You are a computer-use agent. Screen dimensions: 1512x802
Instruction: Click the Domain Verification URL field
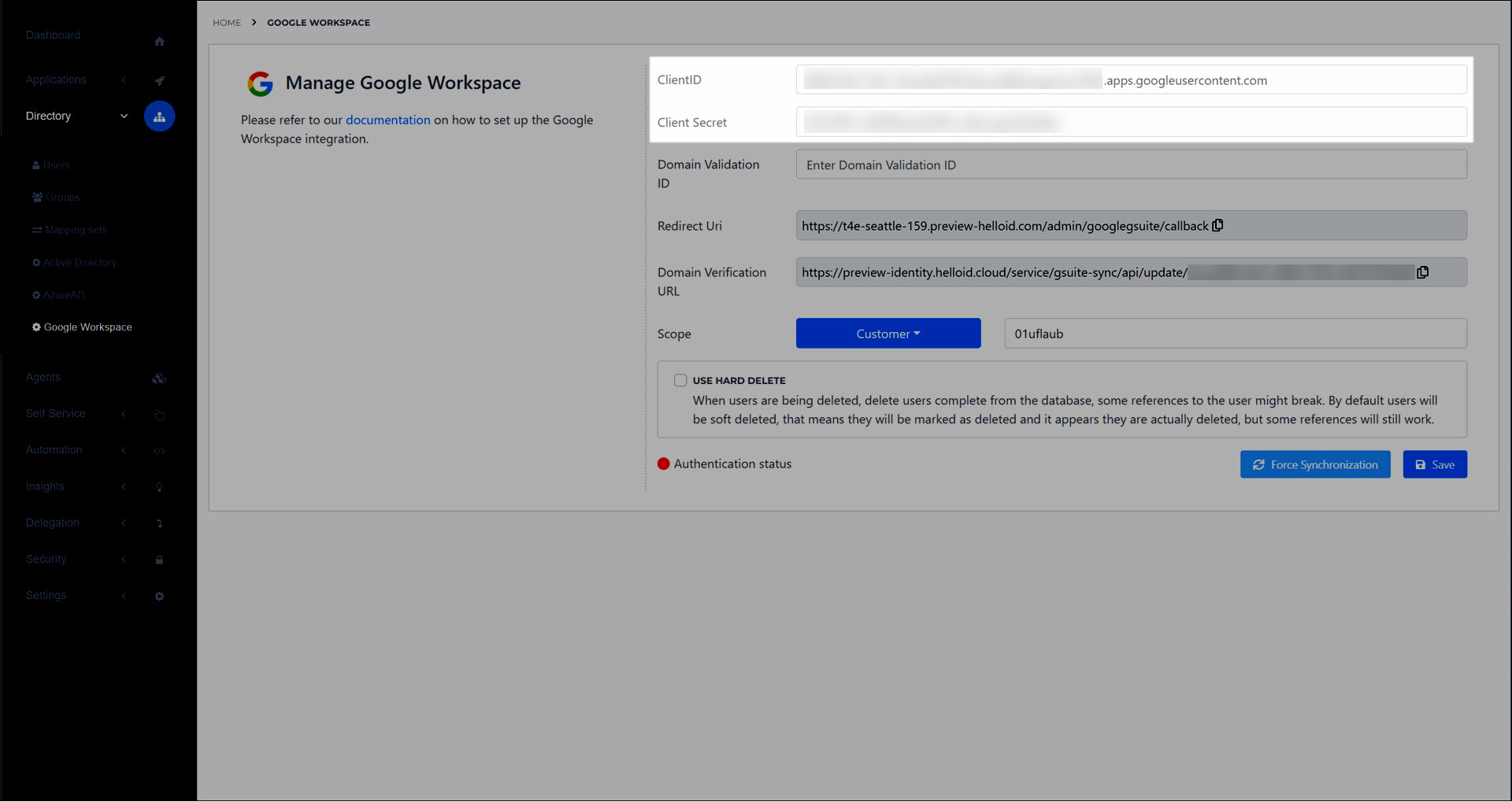pyautogui.click(x=1132, y=272)
